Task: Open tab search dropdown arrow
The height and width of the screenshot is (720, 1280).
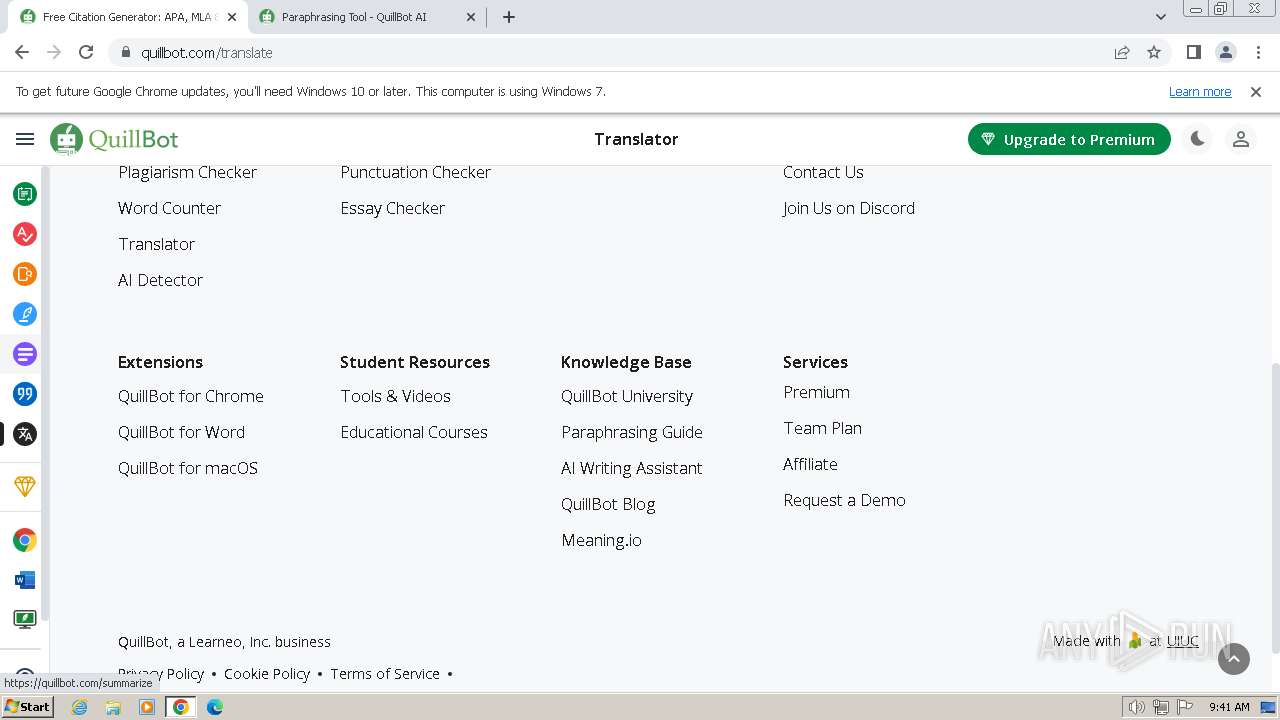Action: [x=1161, y=16]
